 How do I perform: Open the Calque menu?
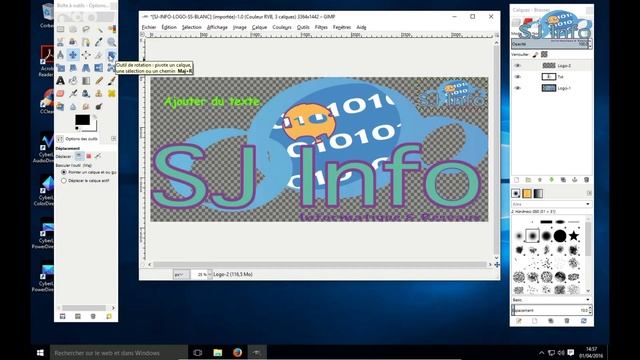tap(259, 27)
